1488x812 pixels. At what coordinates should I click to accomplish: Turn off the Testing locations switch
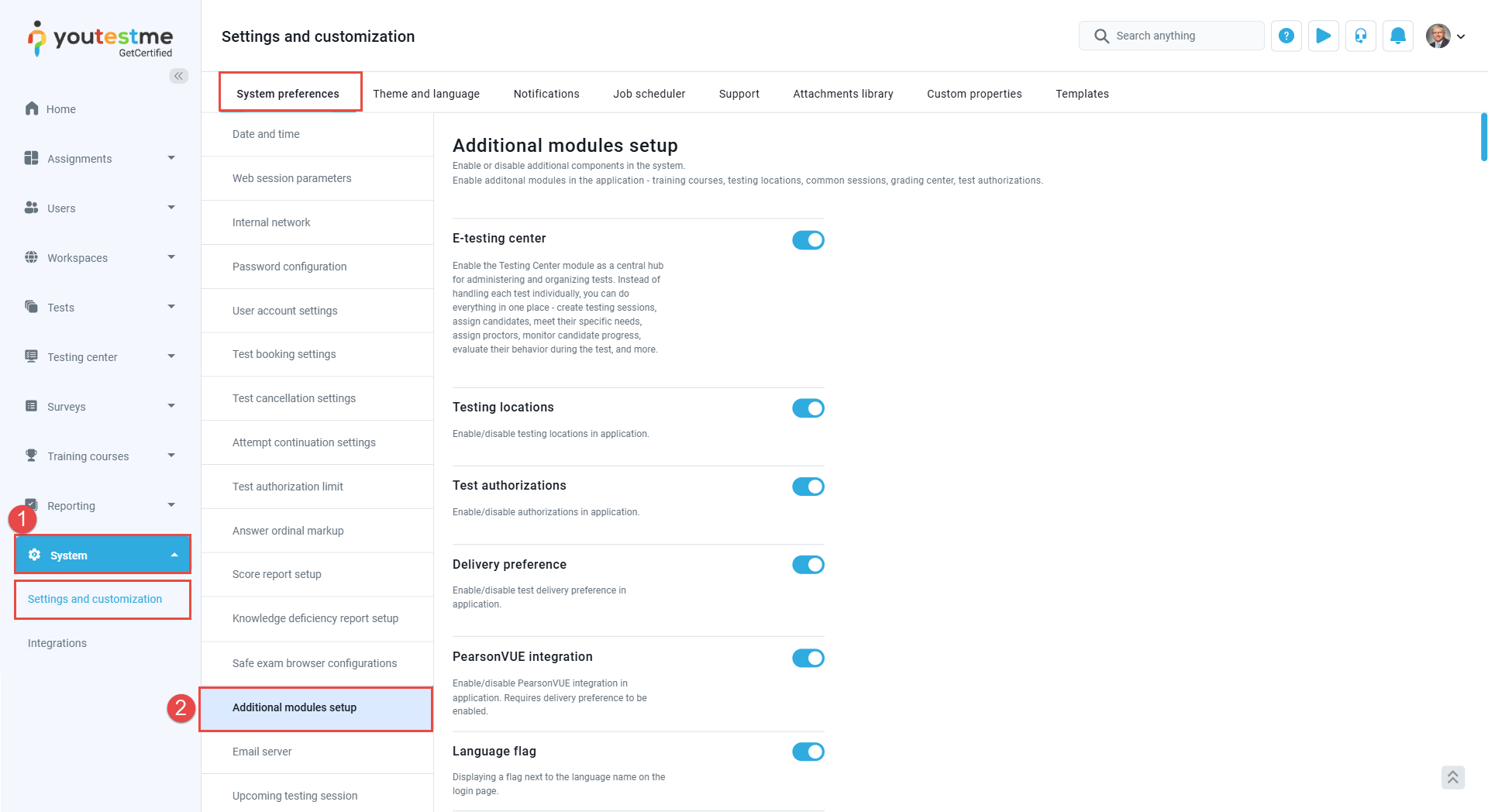click(808, 408)
